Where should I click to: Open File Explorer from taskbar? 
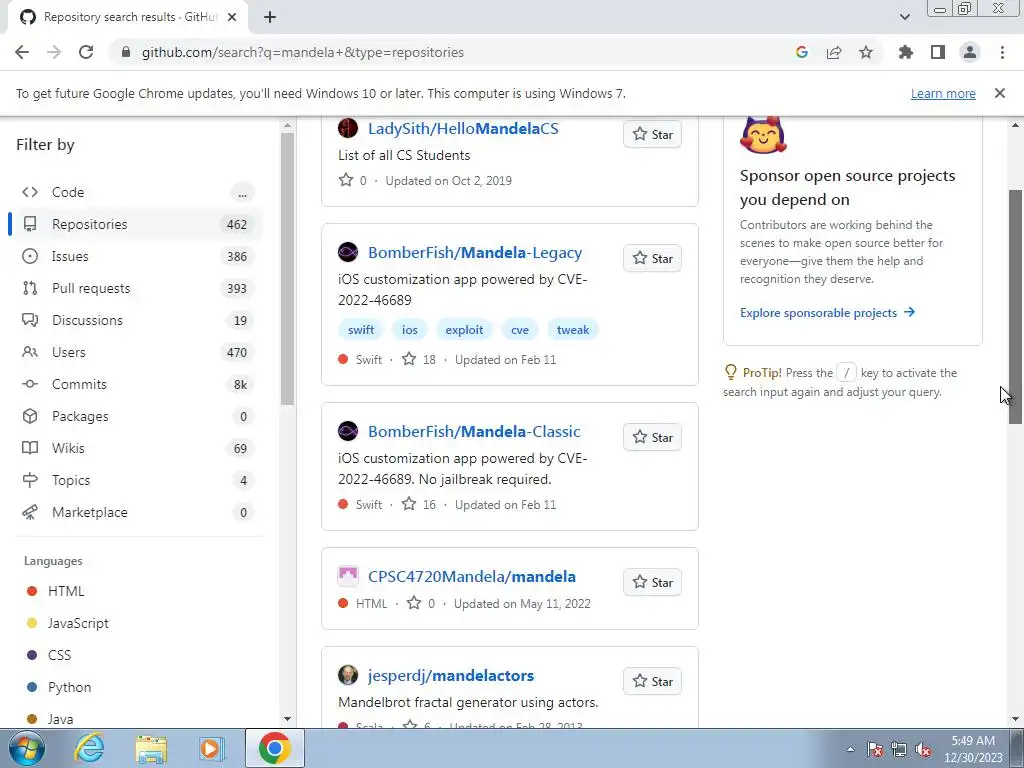[151, 748]
